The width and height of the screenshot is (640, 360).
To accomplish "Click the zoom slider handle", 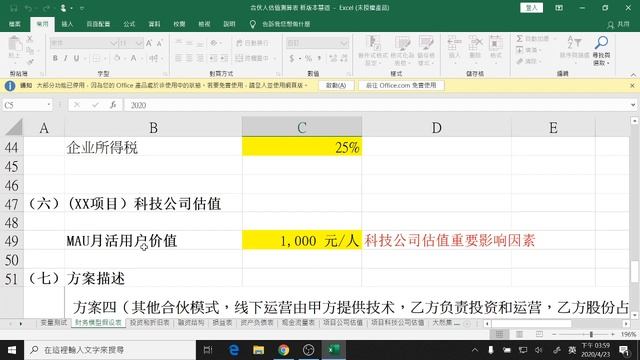I will pos(591,334).
